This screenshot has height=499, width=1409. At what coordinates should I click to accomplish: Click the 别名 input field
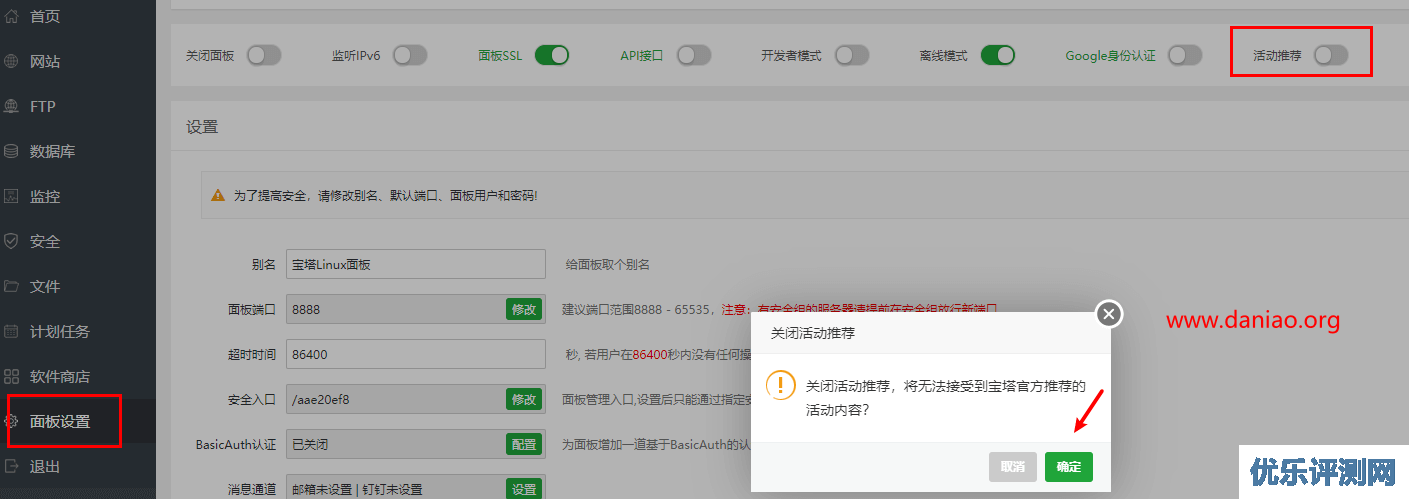[x=415, y=264]
